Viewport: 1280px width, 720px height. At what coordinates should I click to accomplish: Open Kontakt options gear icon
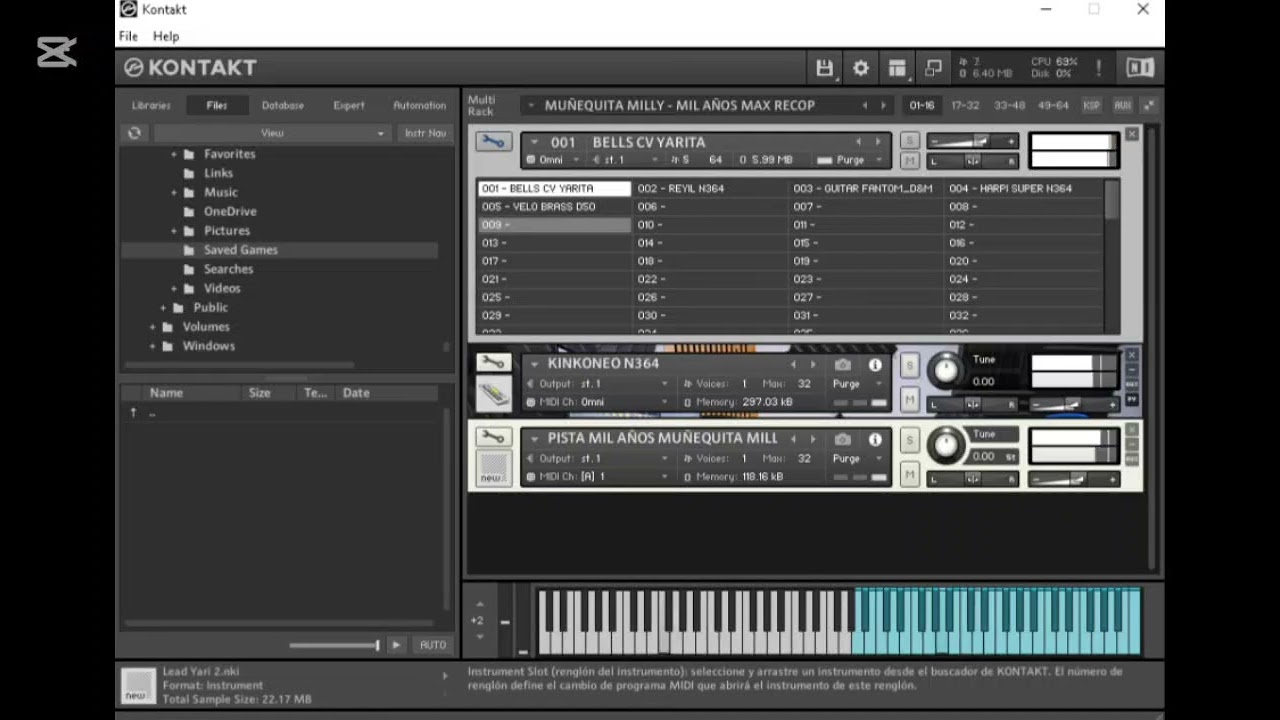click(x=861, y=68)
